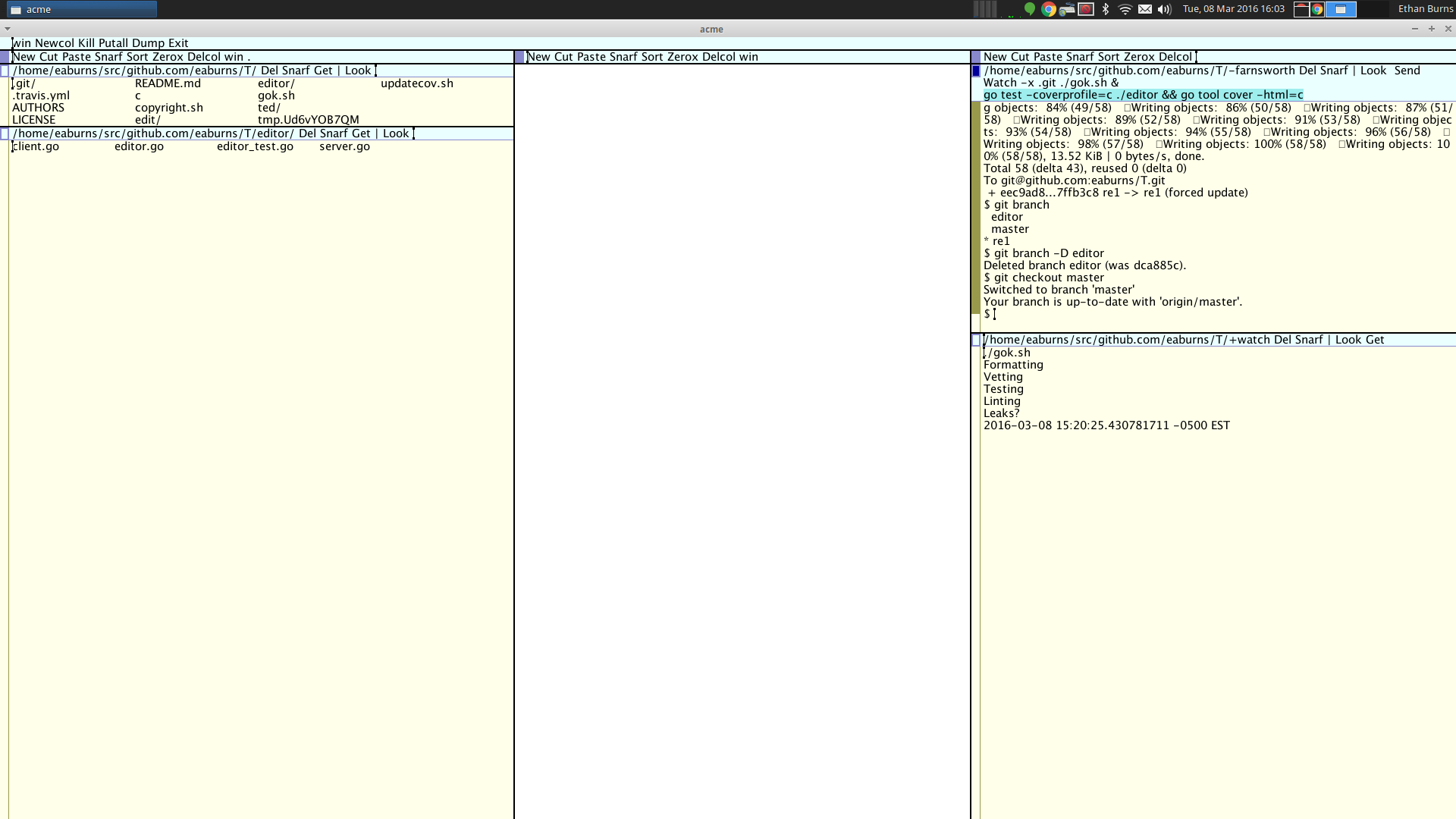Click the date and time clock

click(1234, 9)
